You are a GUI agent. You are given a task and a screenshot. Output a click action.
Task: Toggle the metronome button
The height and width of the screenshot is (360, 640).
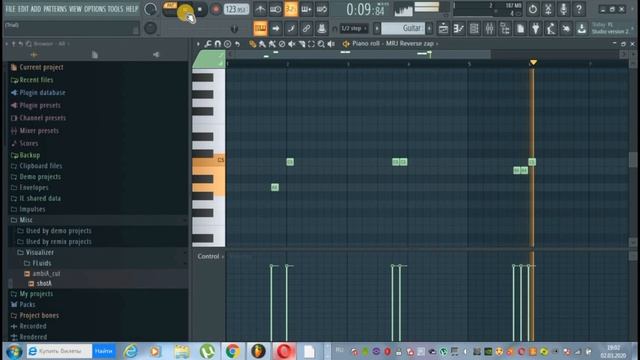[x=260, y=9]
